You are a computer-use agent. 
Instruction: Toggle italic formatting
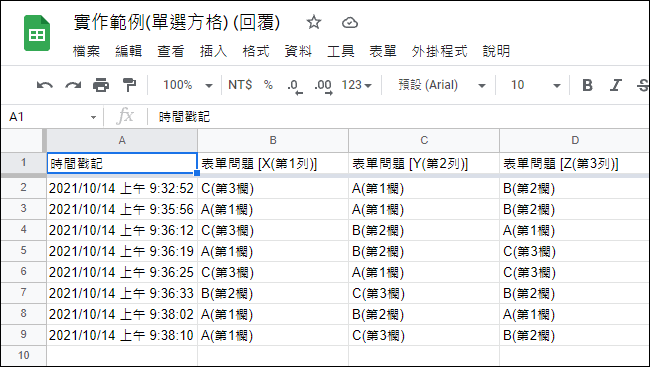(x=616, y=85)
